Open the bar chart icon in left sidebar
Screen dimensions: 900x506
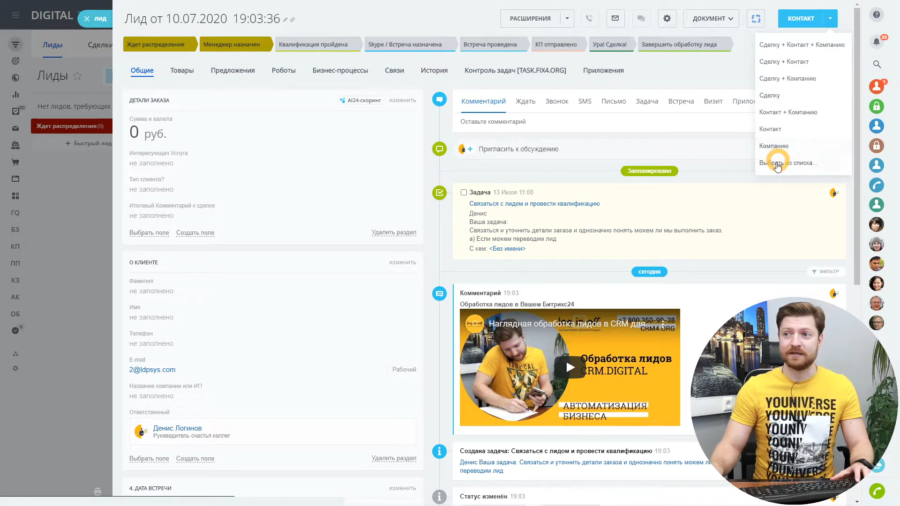click(15, 95)
